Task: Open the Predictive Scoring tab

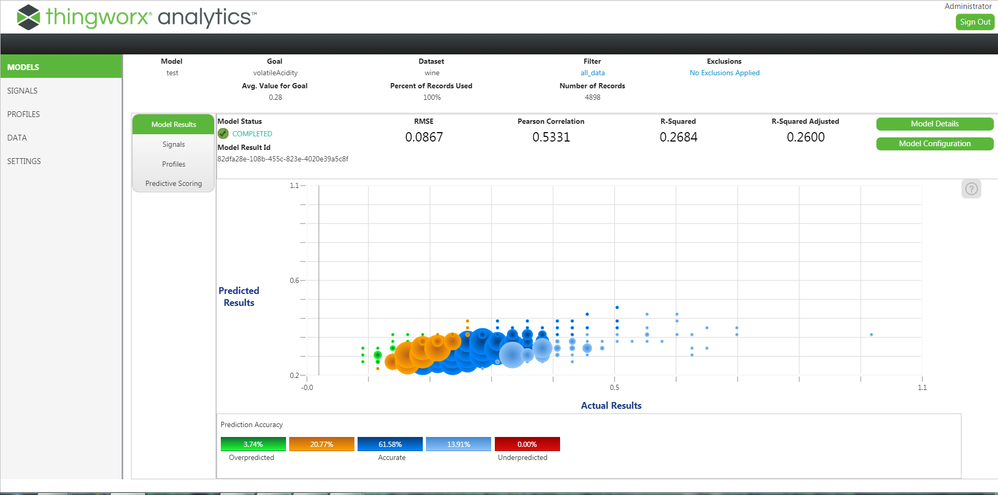Action: click(173, 183)
